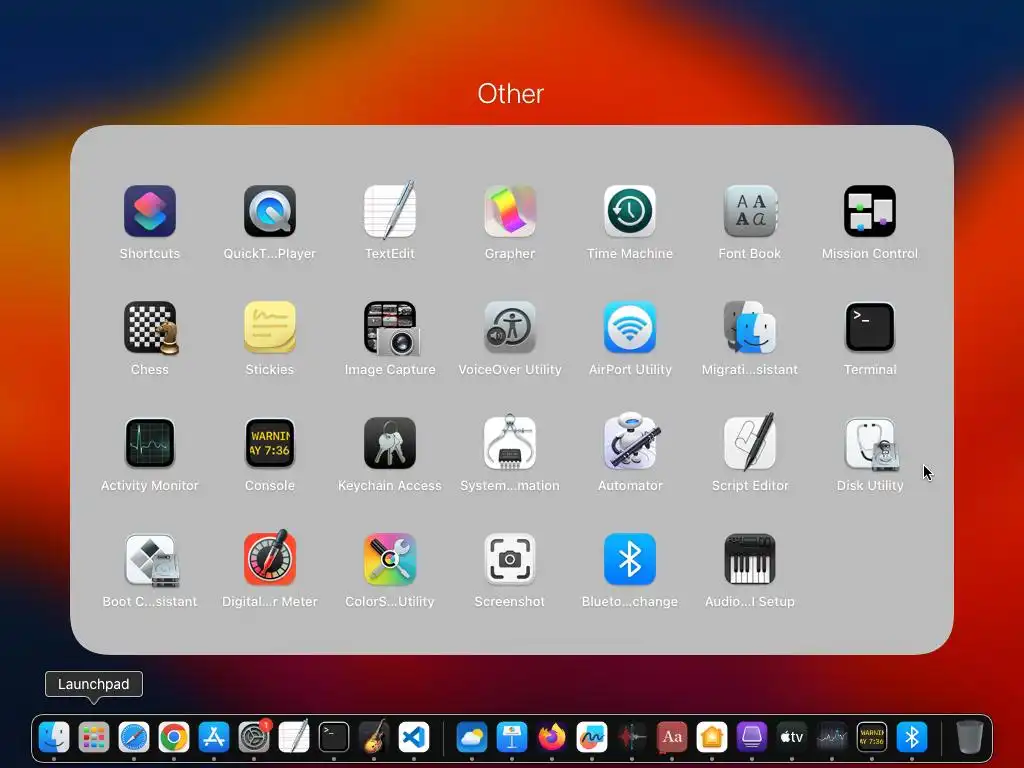Open the Trash in the Dock
Viewport: 1024px width, 768px height.
point(970,738)
